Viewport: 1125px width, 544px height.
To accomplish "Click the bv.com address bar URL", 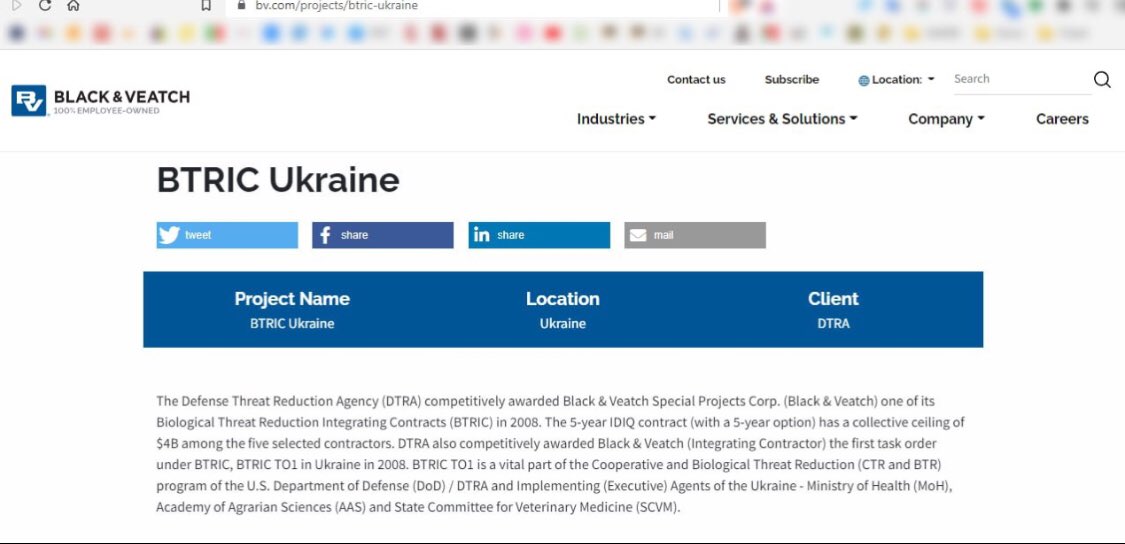I will point(336,6).
